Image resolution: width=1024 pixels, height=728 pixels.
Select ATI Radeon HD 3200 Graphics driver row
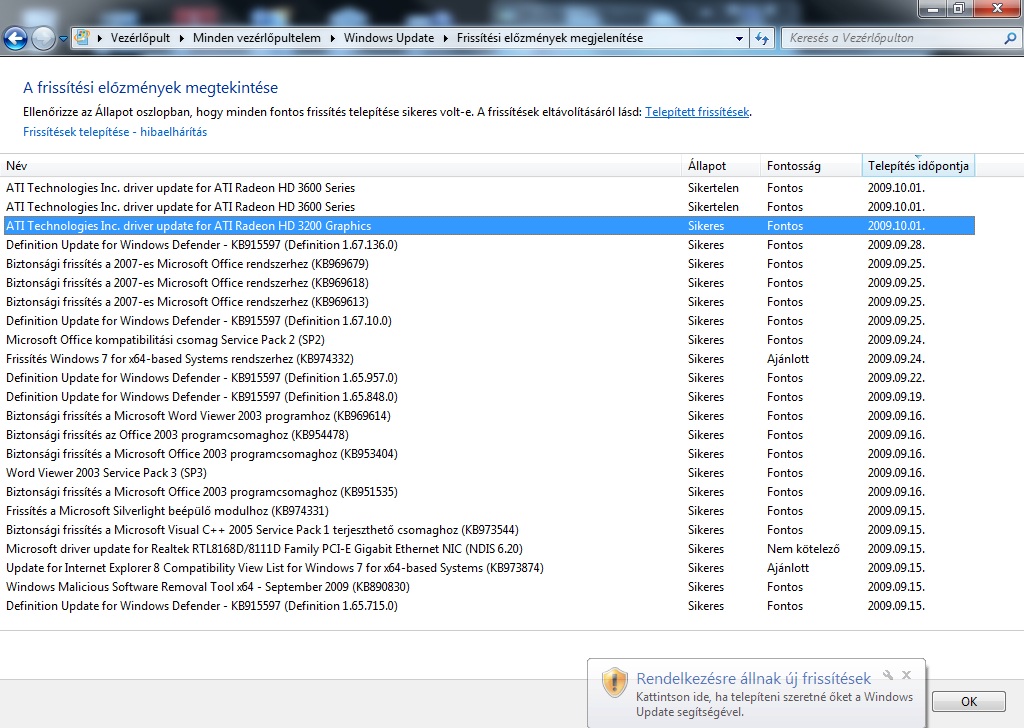pyautogui.click(x=489, y=226)
